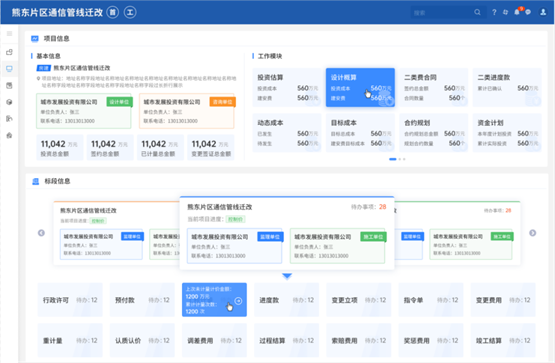This screenshot has width=555, height=363.
Task: Click the 基本信息 heading
Action: [48, 56]
